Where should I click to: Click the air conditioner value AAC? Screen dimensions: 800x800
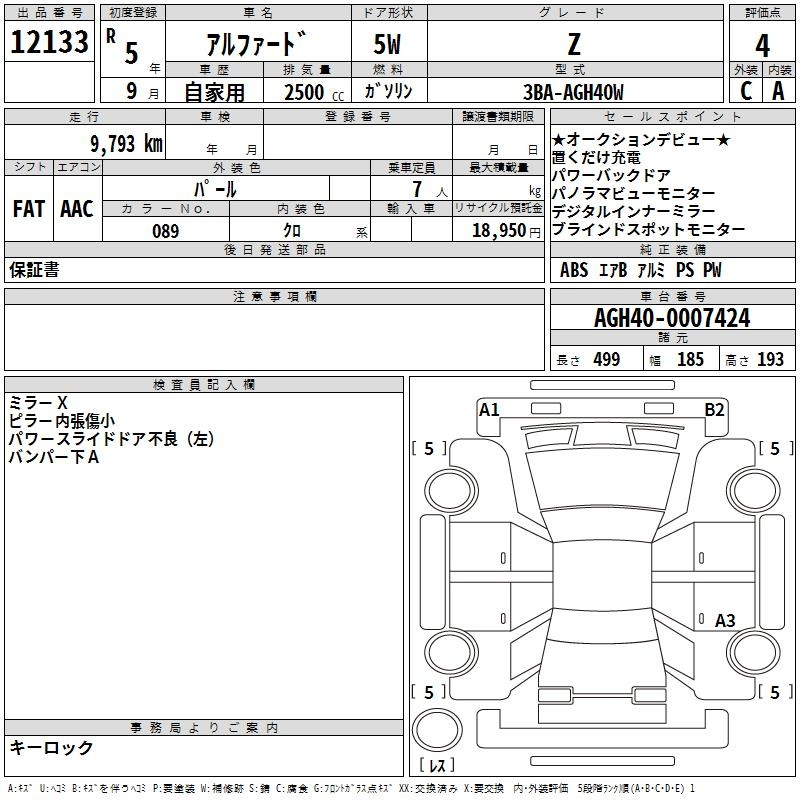(x=77, y=209)
